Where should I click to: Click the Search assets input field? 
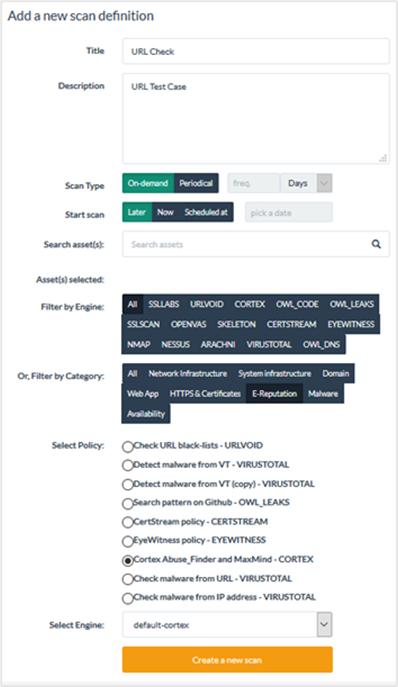coord(256,244)
